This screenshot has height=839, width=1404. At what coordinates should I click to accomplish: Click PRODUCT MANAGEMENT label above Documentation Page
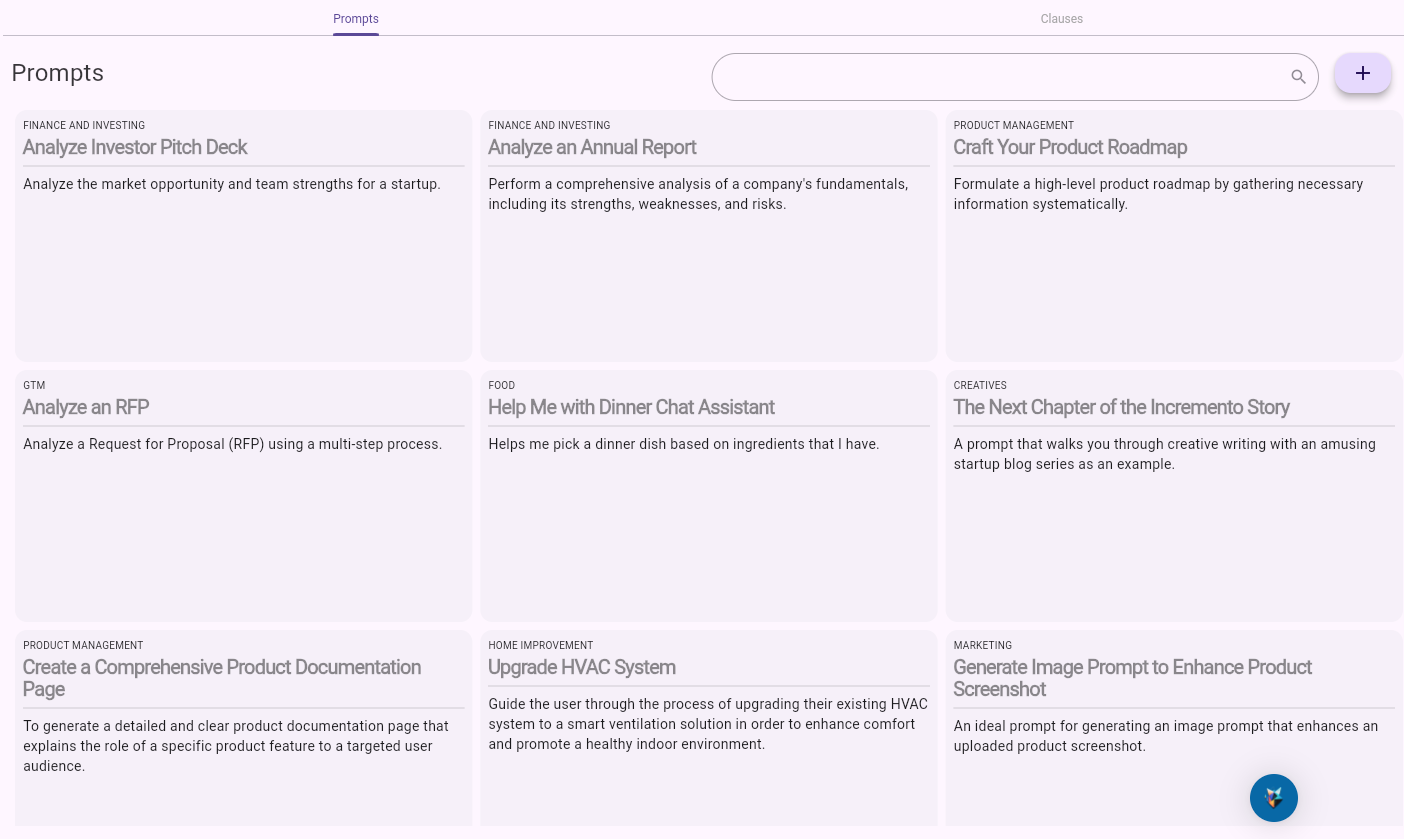tap(83, 645)
